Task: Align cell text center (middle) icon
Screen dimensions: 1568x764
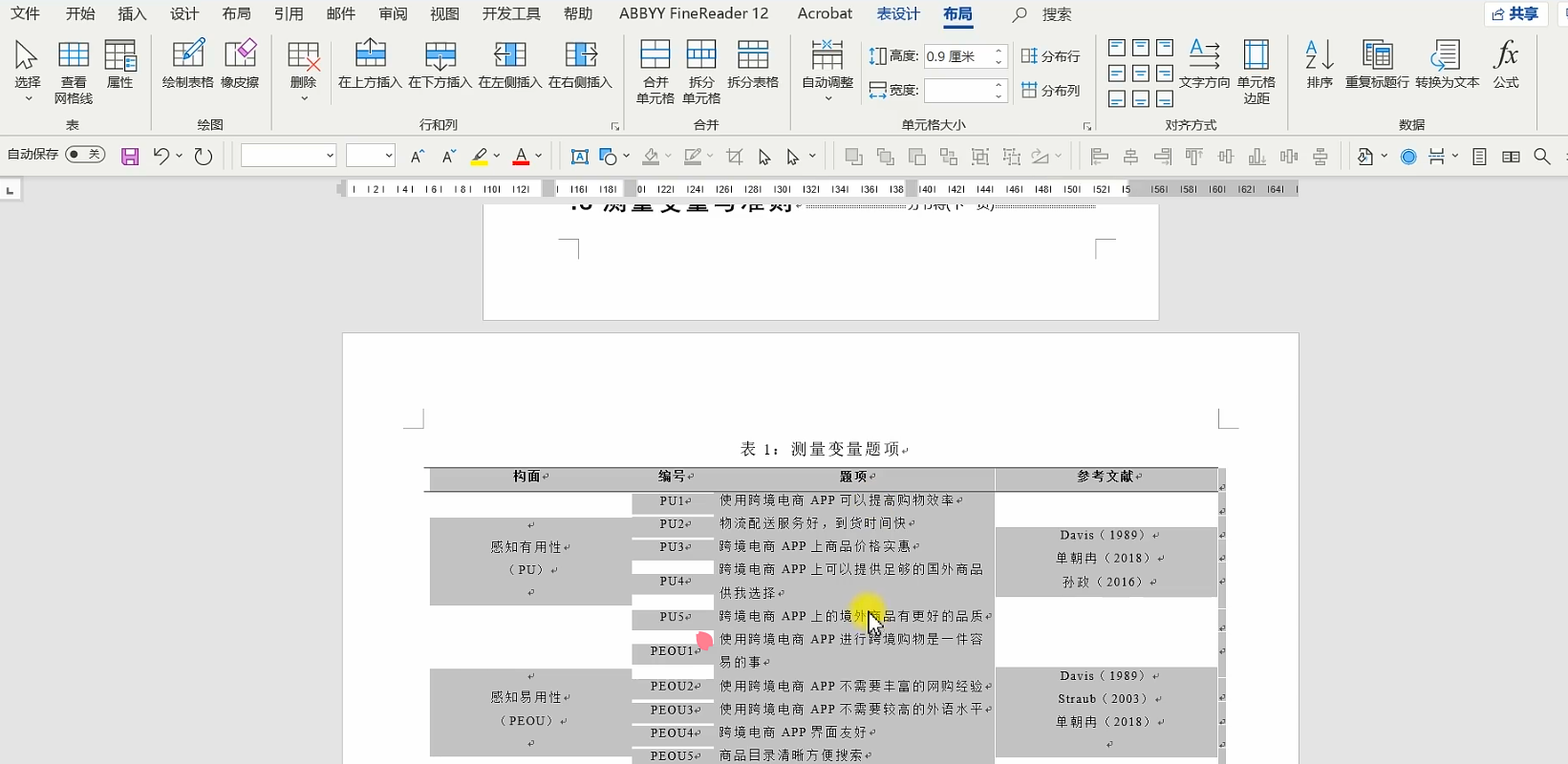Action: (1141, 74)
